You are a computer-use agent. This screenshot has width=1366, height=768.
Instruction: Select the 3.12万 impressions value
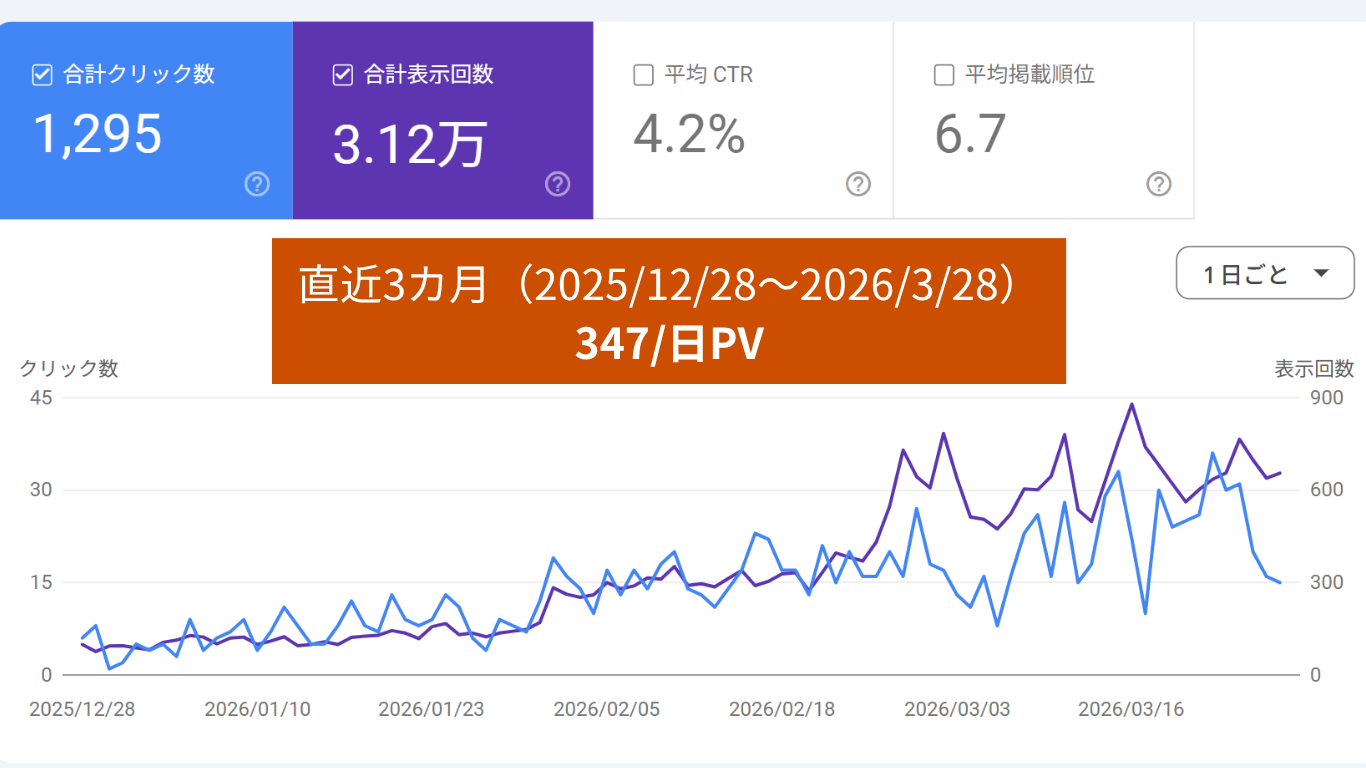tap(409, 144)
